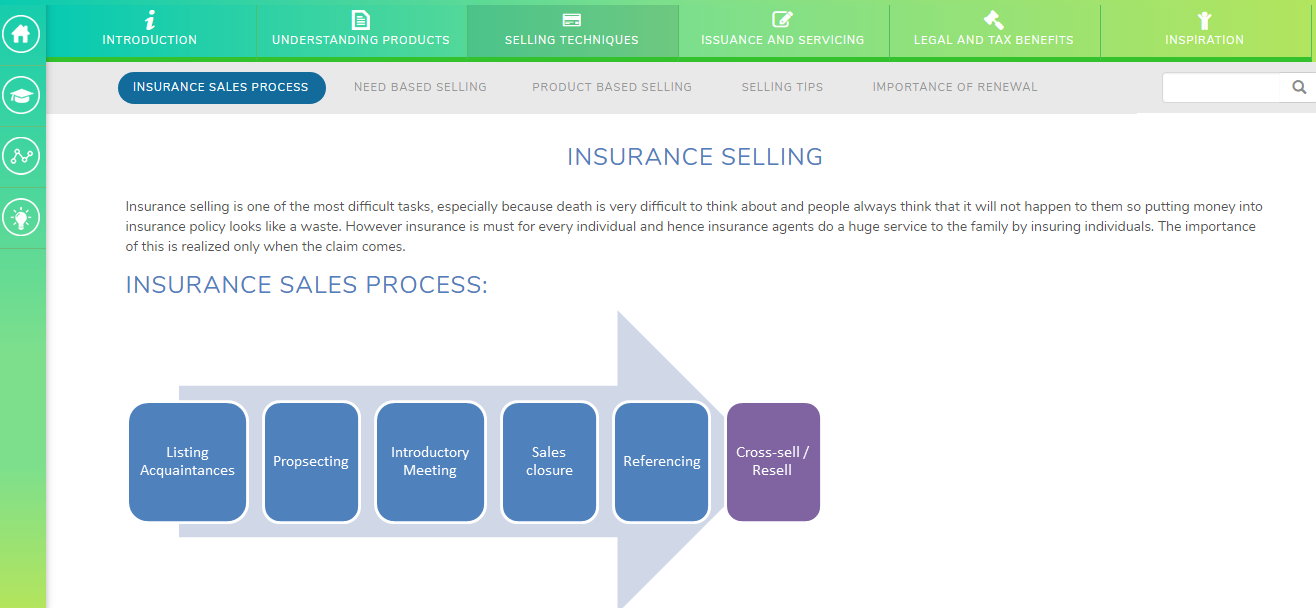Open Product Based Selling section
Image resolution: width=1316 pixels, height=608 pixels.
612,88
